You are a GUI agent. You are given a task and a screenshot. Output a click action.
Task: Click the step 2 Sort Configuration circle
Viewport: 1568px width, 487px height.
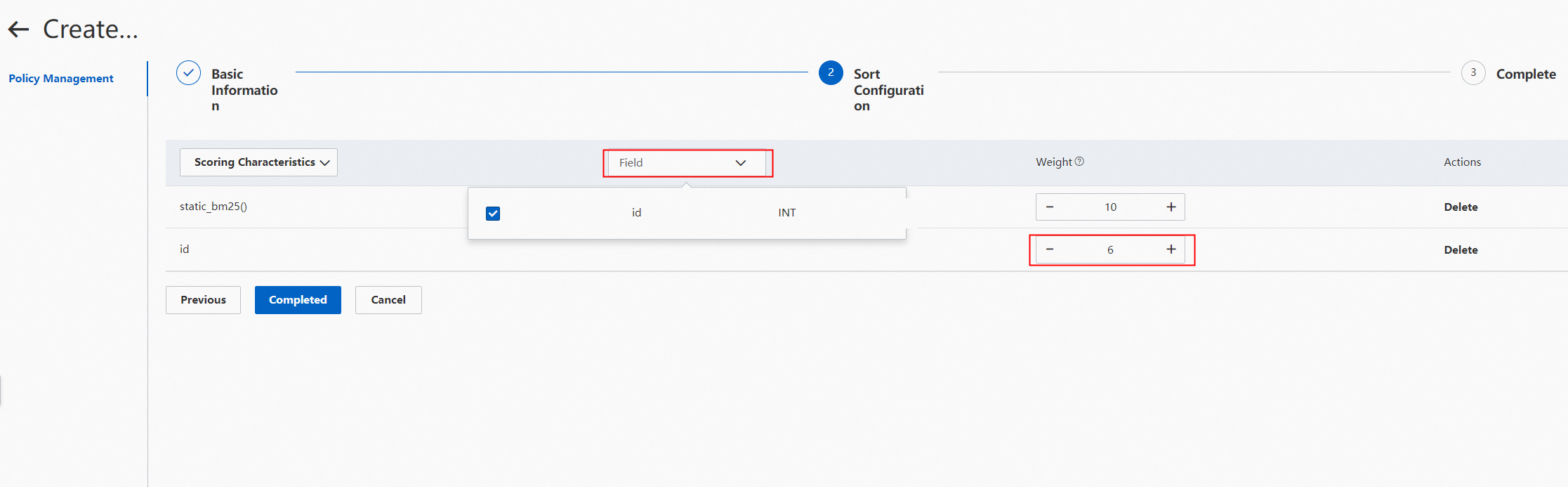[831, 72]
